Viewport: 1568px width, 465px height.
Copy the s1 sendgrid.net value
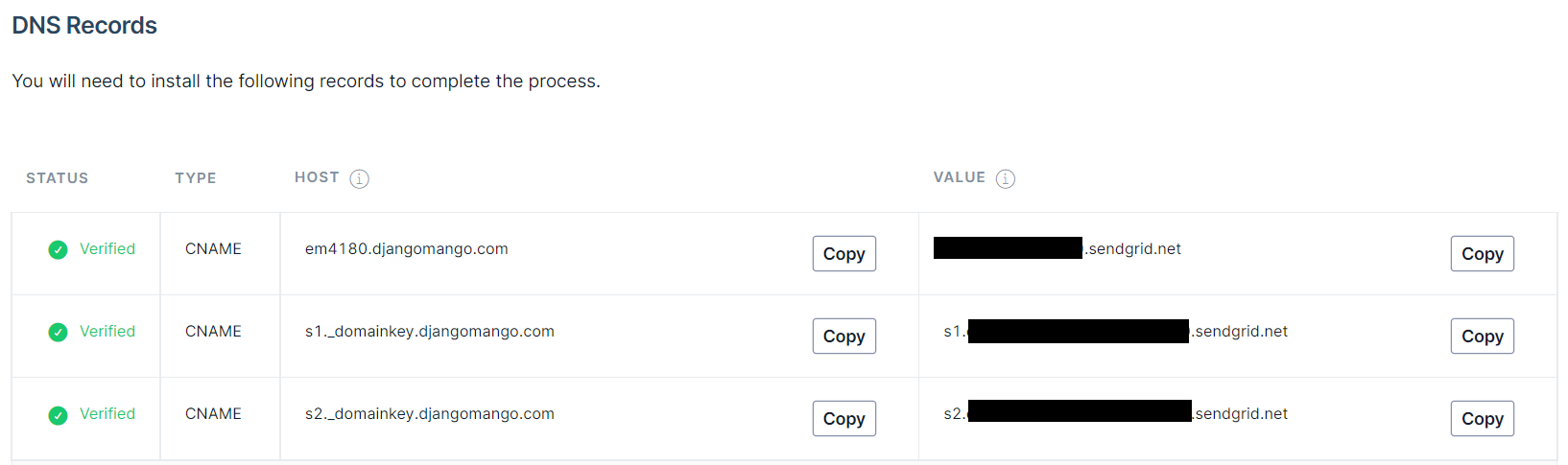[x=1483, y=337]
